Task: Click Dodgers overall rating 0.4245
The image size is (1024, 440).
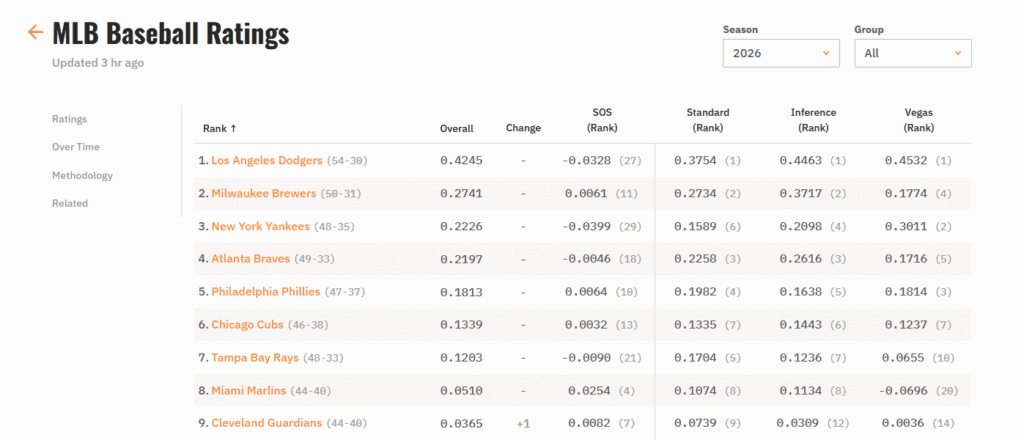Action: (461, 161)
